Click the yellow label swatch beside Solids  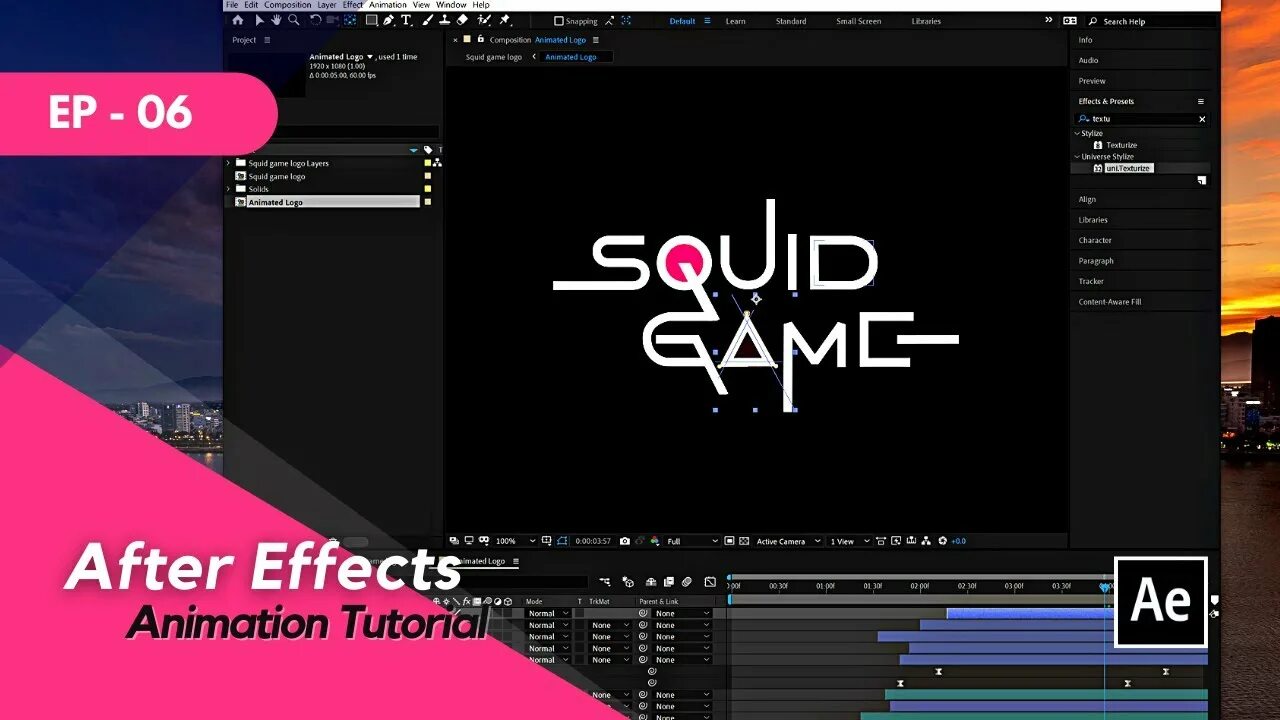tap(428, 189)
